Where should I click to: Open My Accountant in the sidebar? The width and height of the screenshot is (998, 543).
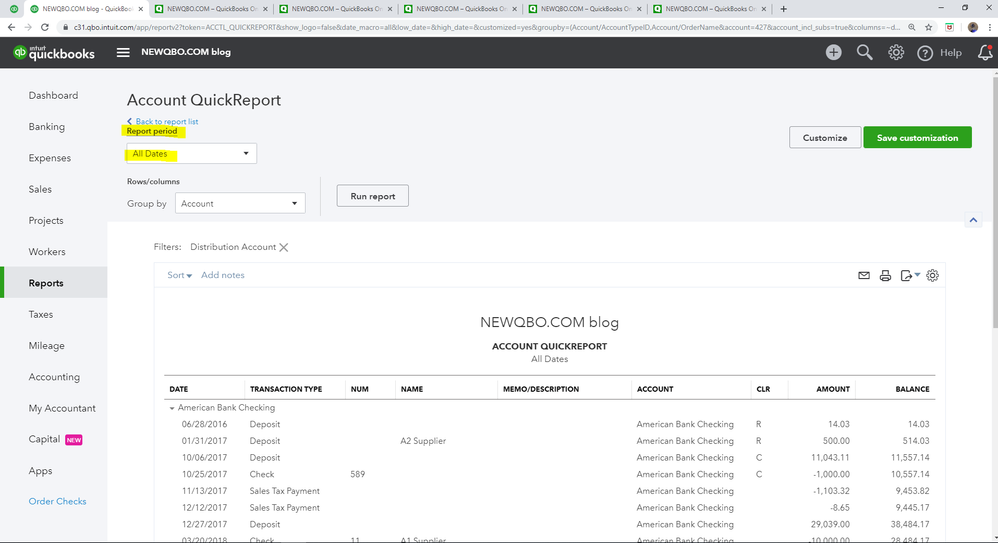tap(62, 408)
